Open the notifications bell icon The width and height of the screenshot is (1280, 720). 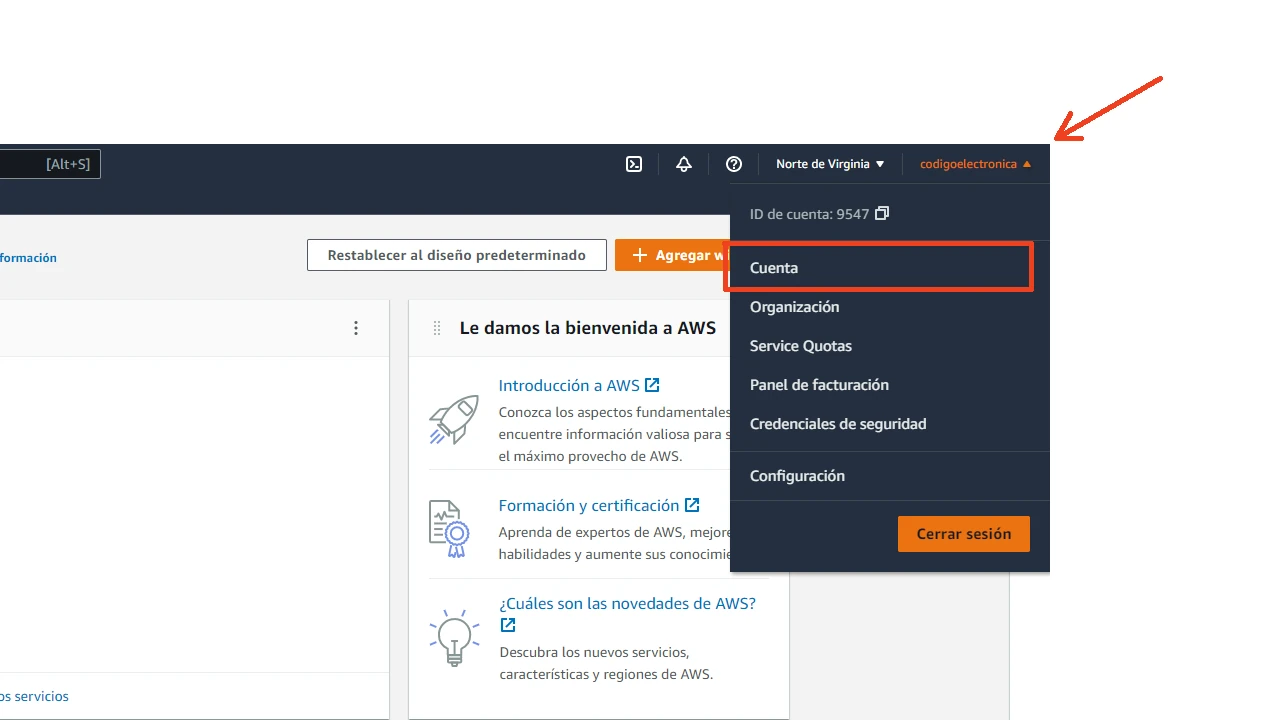pos(684,164)
